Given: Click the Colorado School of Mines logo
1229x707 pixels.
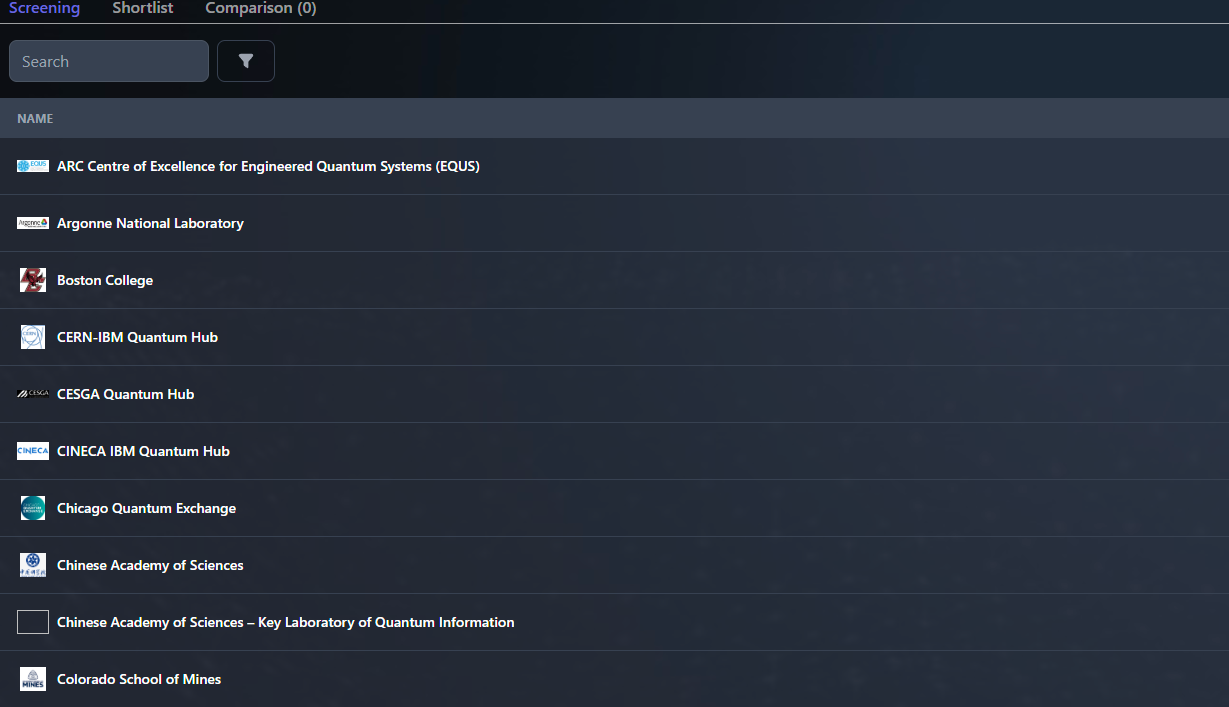Looking at the screenshot, I should pyautogui.click(x=33, y=679).
